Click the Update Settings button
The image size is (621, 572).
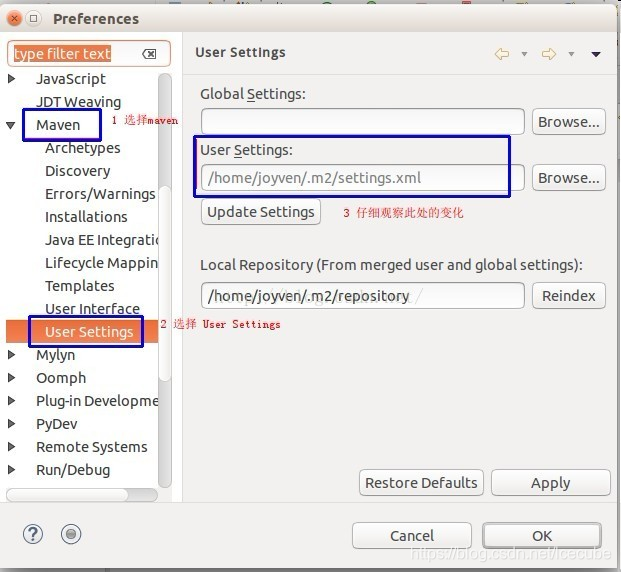[261, 212]
